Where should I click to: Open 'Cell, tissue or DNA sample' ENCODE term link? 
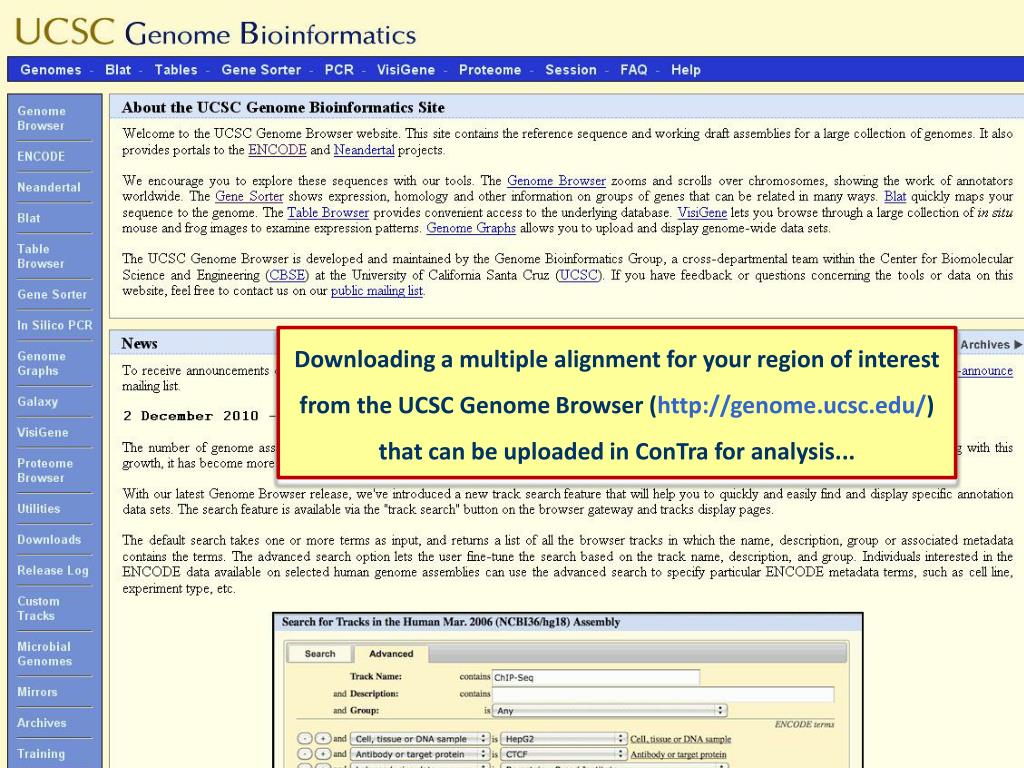coord(680,739)
